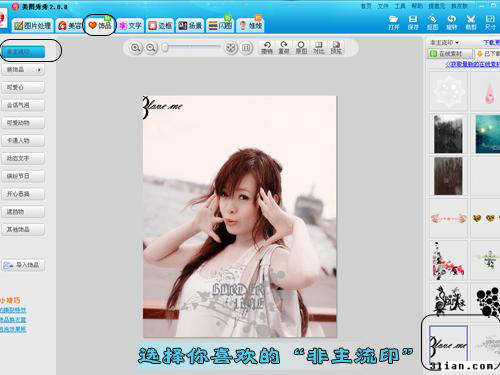
Task: Click the zoom slider handle
Action: pos(165,48)
